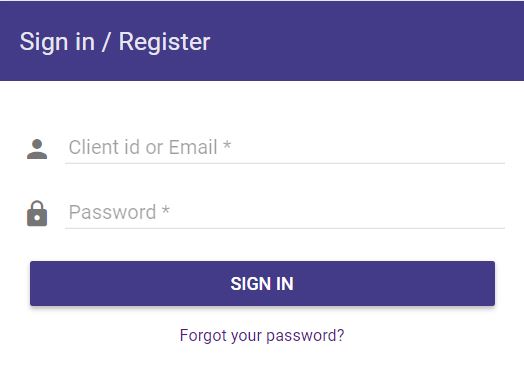Click the asterisk after Password label
This screenshot has height=384, width=524.
(166, 210)
